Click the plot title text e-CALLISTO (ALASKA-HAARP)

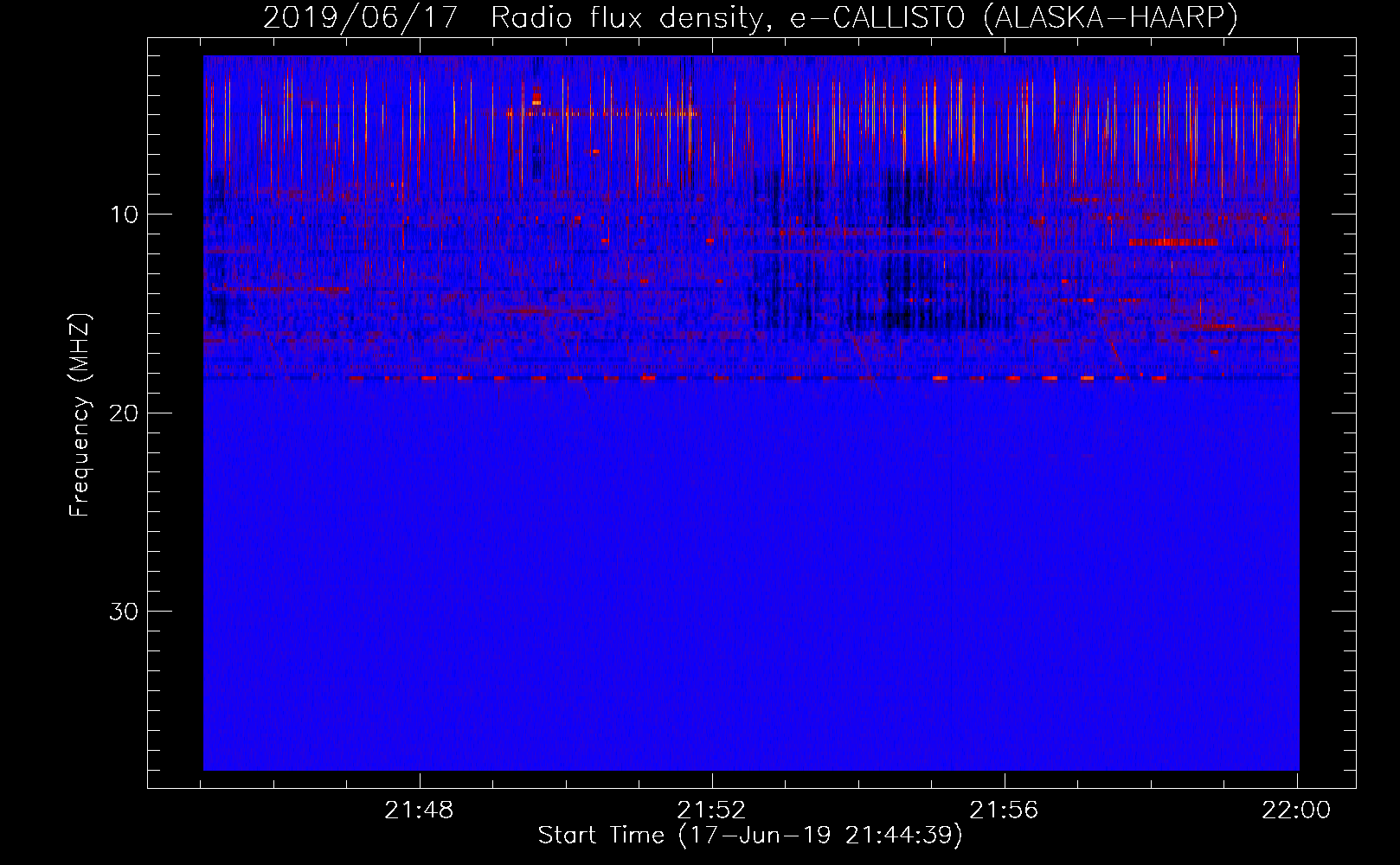pyautogui.click(x=1013, y=17)
